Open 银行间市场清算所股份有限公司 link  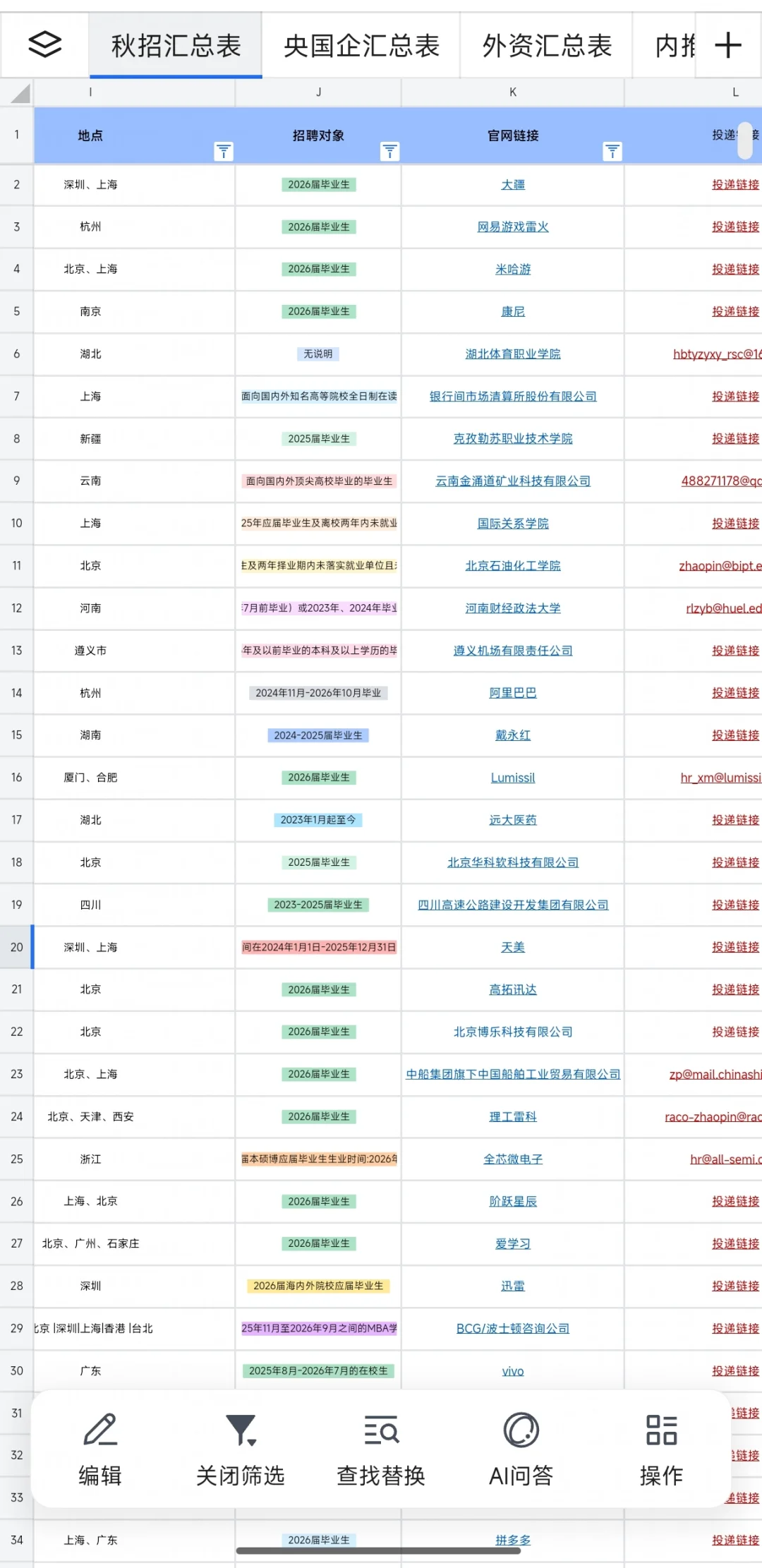coord(513,397)
